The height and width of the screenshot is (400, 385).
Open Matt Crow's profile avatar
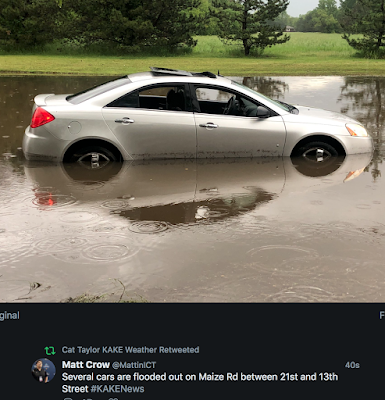point(43,370)
